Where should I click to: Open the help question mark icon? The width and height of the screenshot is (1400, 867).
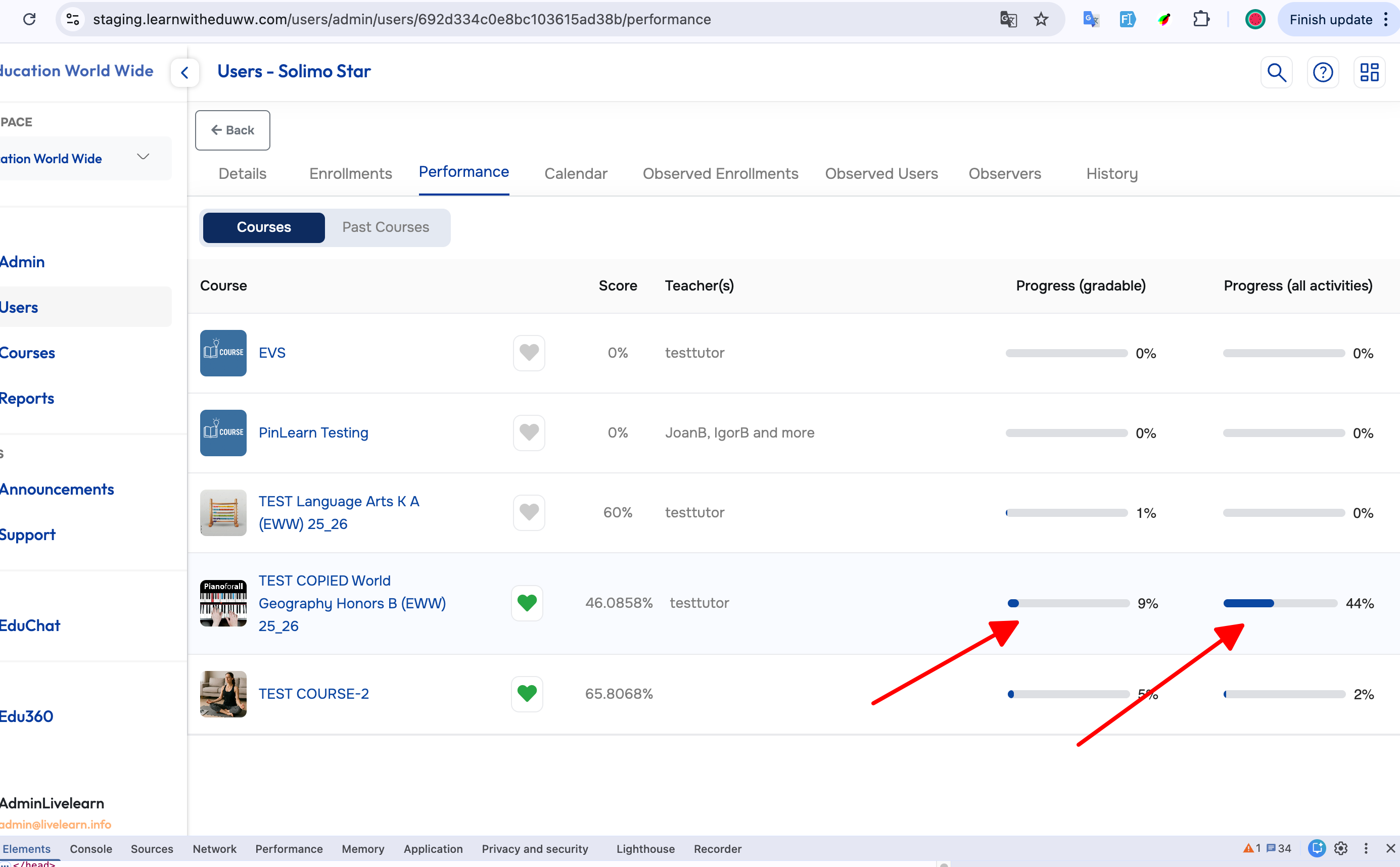pos(1323,72)
